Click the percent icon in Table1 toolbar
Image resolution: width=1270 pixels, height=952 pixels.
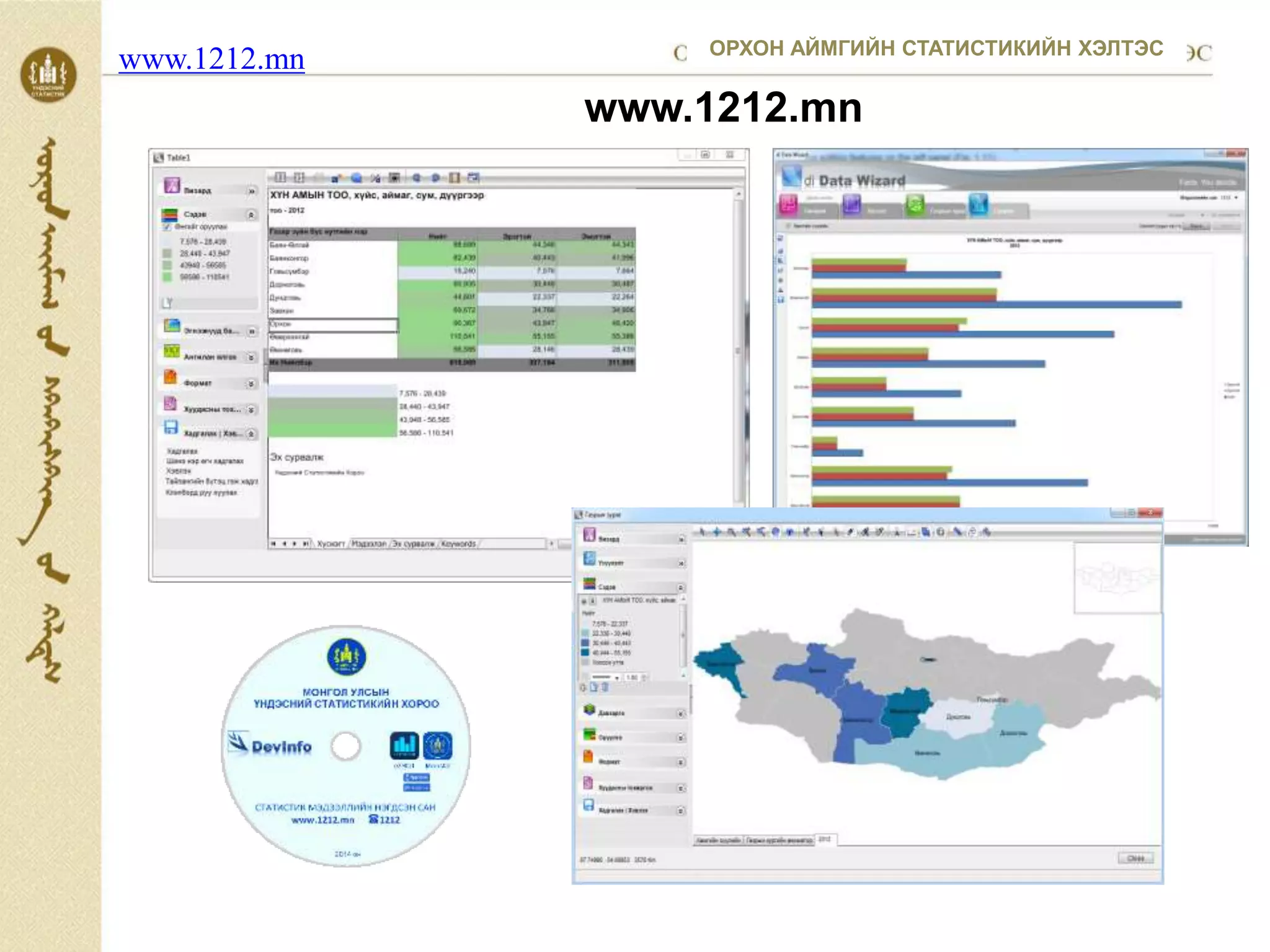pyautogui.click(x=375, y=178)
